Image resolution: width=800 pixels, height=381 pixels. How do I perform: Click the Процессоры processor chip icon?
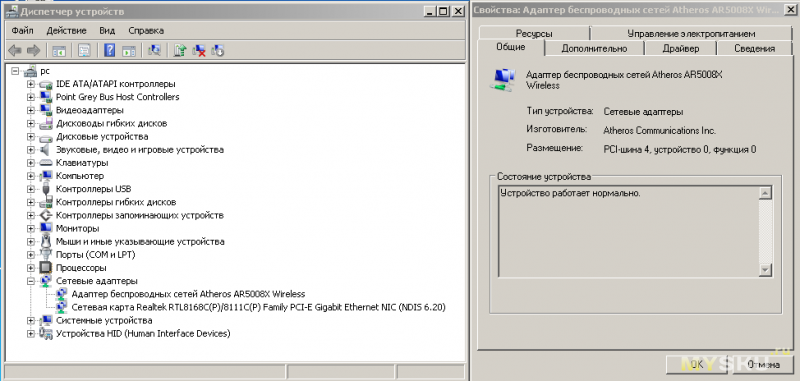pos(46,267)
